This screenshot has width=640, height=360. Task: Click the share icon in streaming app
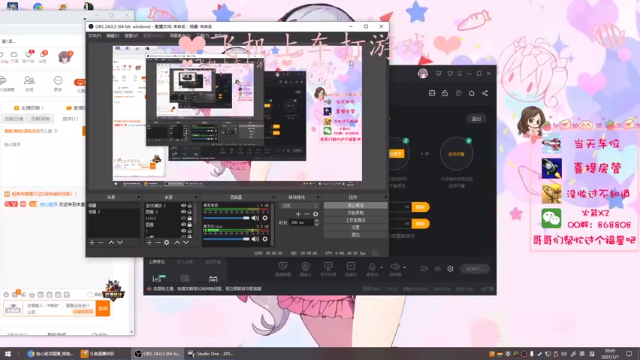[485, 93]
